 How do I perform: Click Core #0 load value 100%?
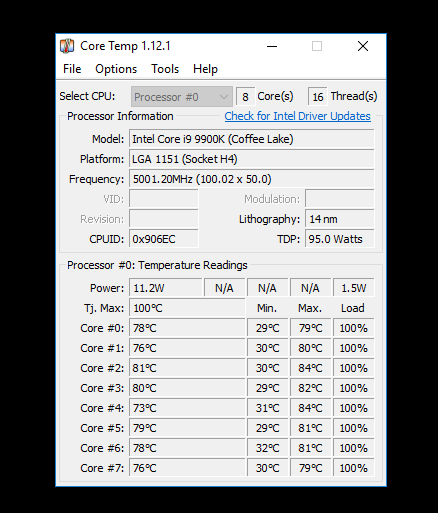click(x=354, y=328)
